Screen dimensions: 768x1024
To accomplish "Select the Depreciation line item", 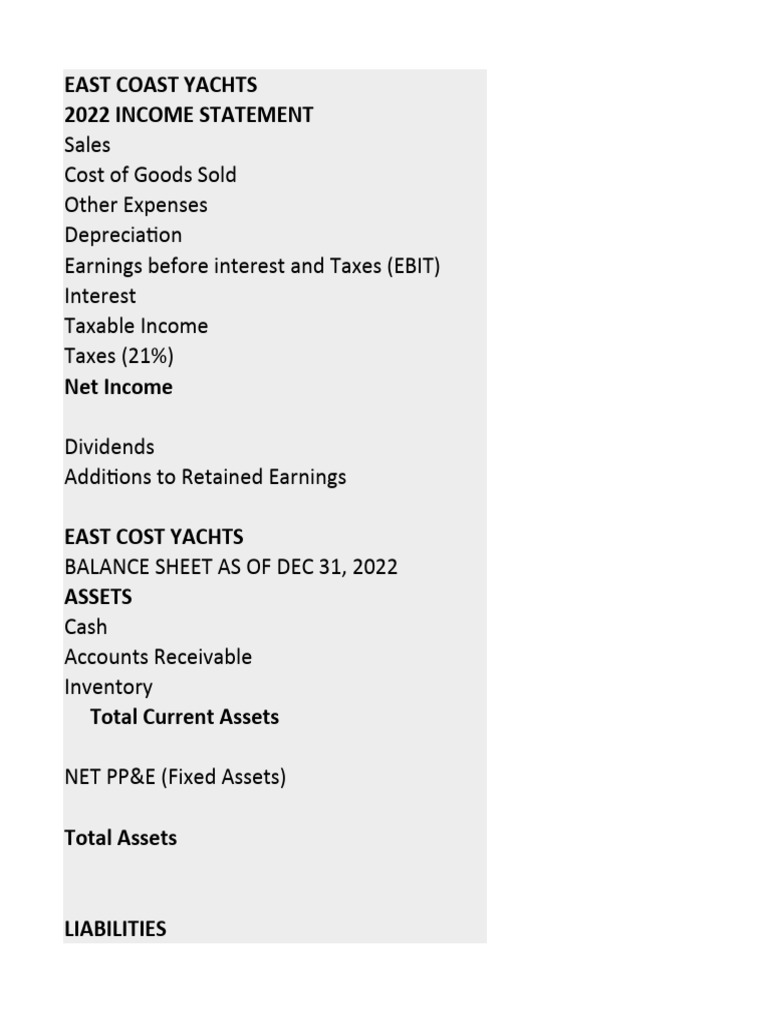I will coord(123,236).
